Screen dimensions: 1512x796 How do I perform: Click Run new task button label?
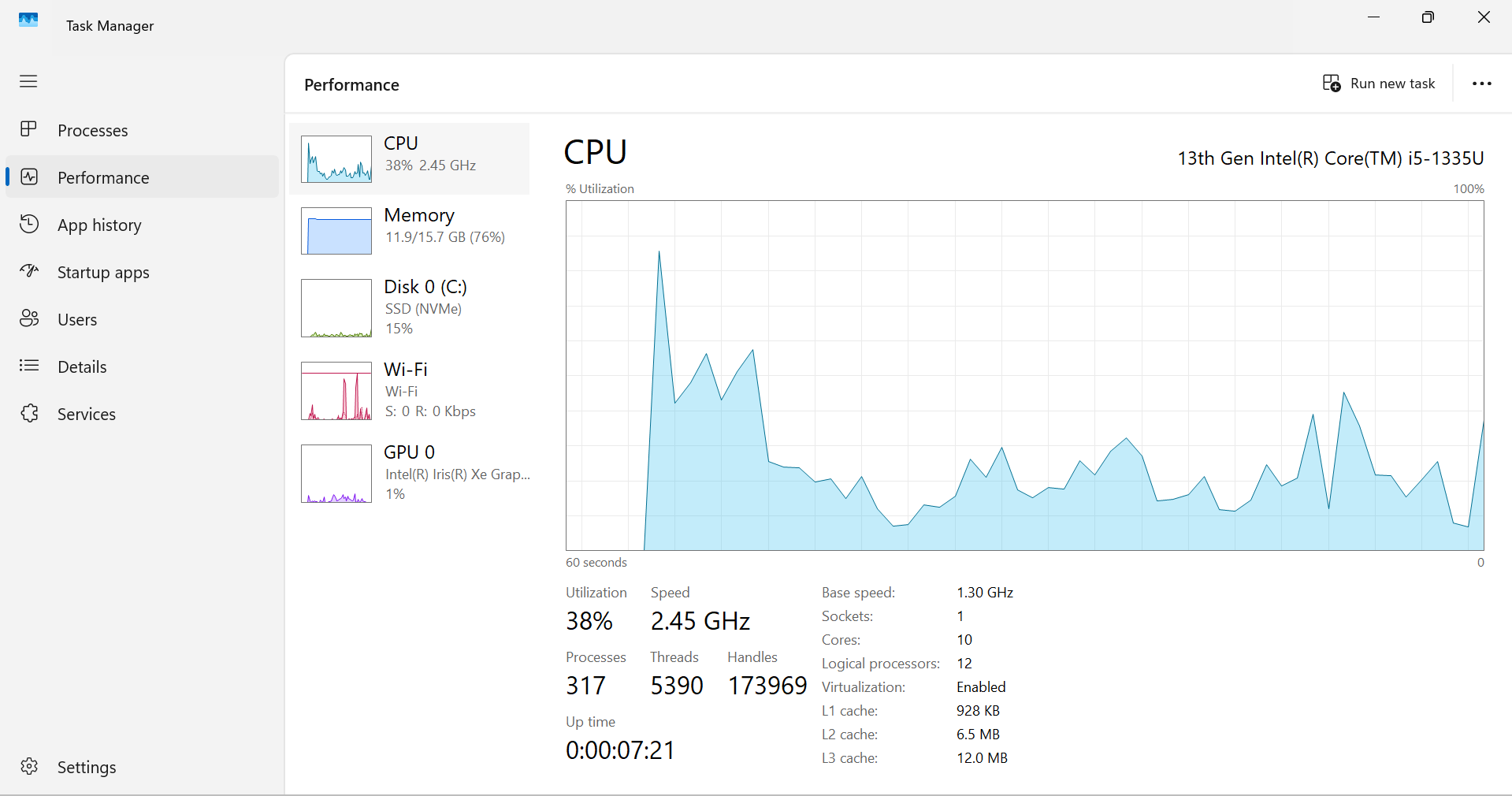[x=1393, y=84]
